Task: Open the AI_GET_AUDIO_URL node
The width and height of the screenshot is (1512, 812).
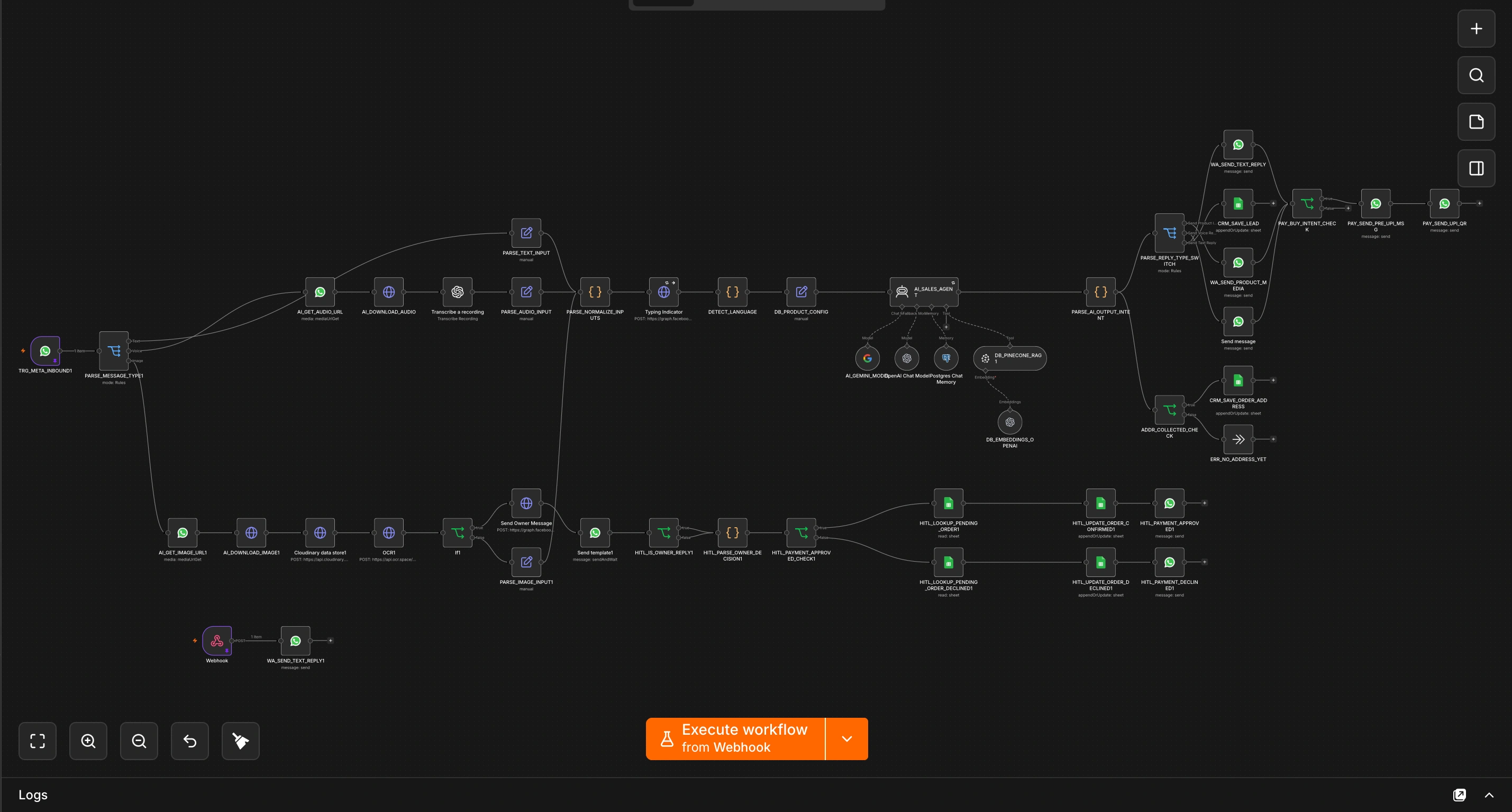Action: 320,292
